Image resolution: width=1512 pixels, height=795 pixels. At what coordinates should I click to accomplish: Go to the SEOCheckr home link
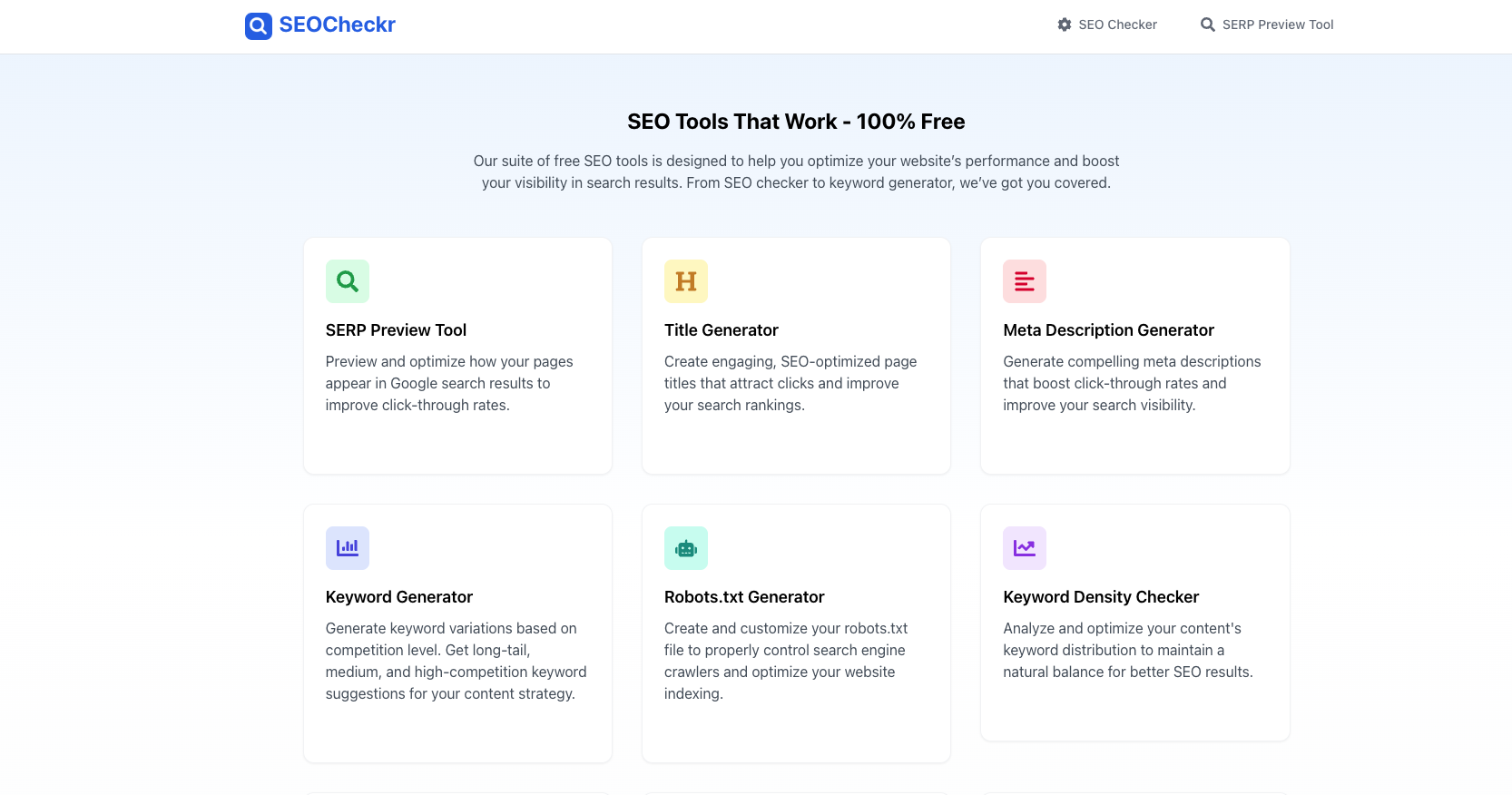point(337,25)
